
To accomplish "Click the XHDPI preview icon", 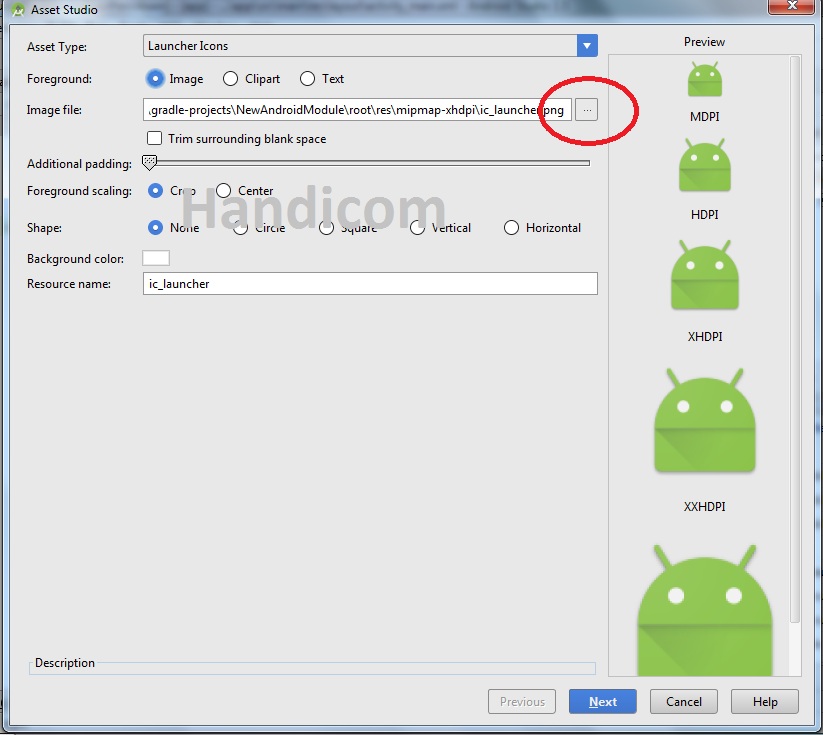I will click(x=704, y=275).
